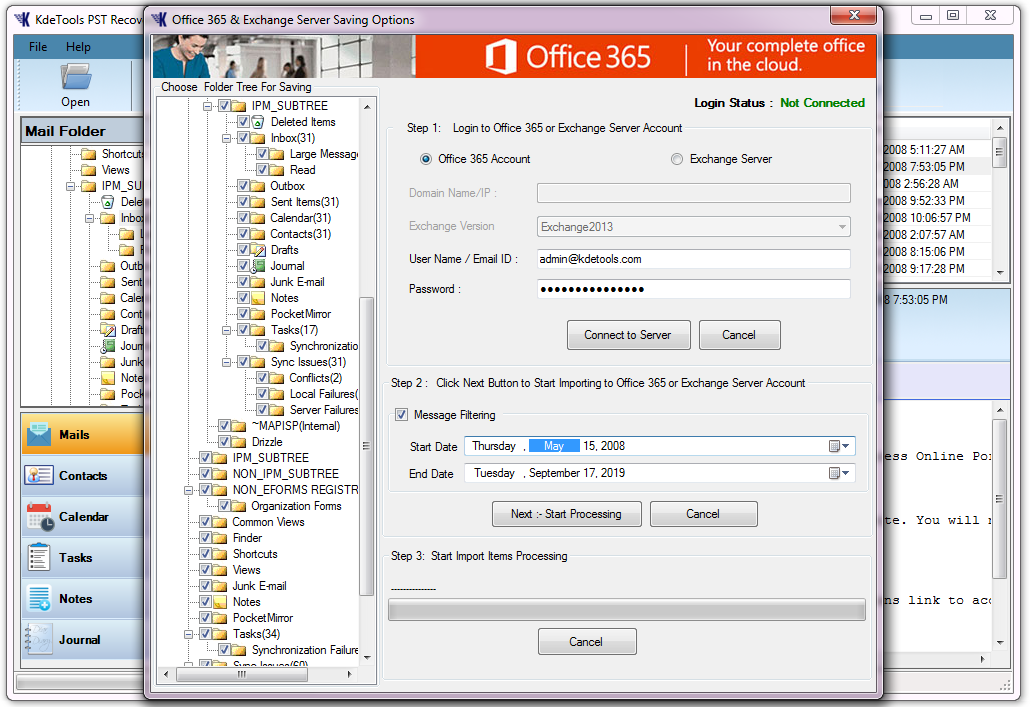Image resolution: width=1031 pixels, height=707 pixels.
Task: Toggle the Calendar(31) checkbox
Action: (x=243, y=218)
